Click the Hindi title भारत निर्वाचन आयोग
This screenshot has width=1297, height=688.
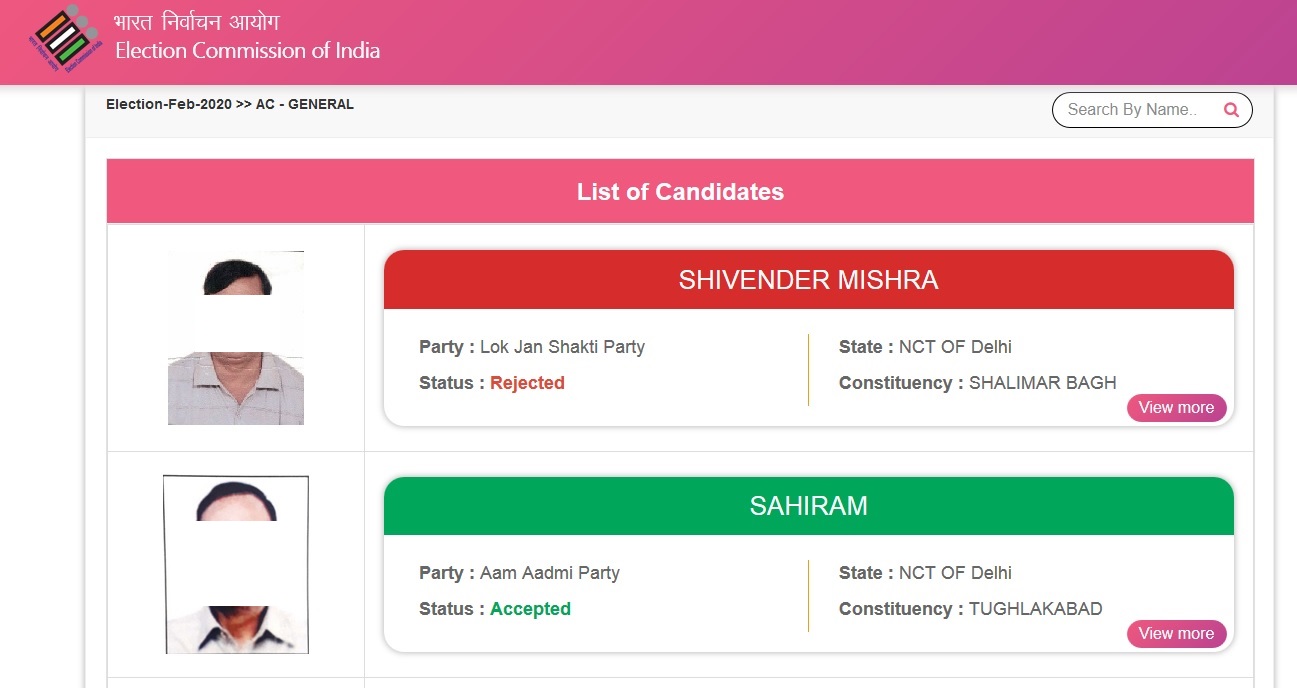197,22
